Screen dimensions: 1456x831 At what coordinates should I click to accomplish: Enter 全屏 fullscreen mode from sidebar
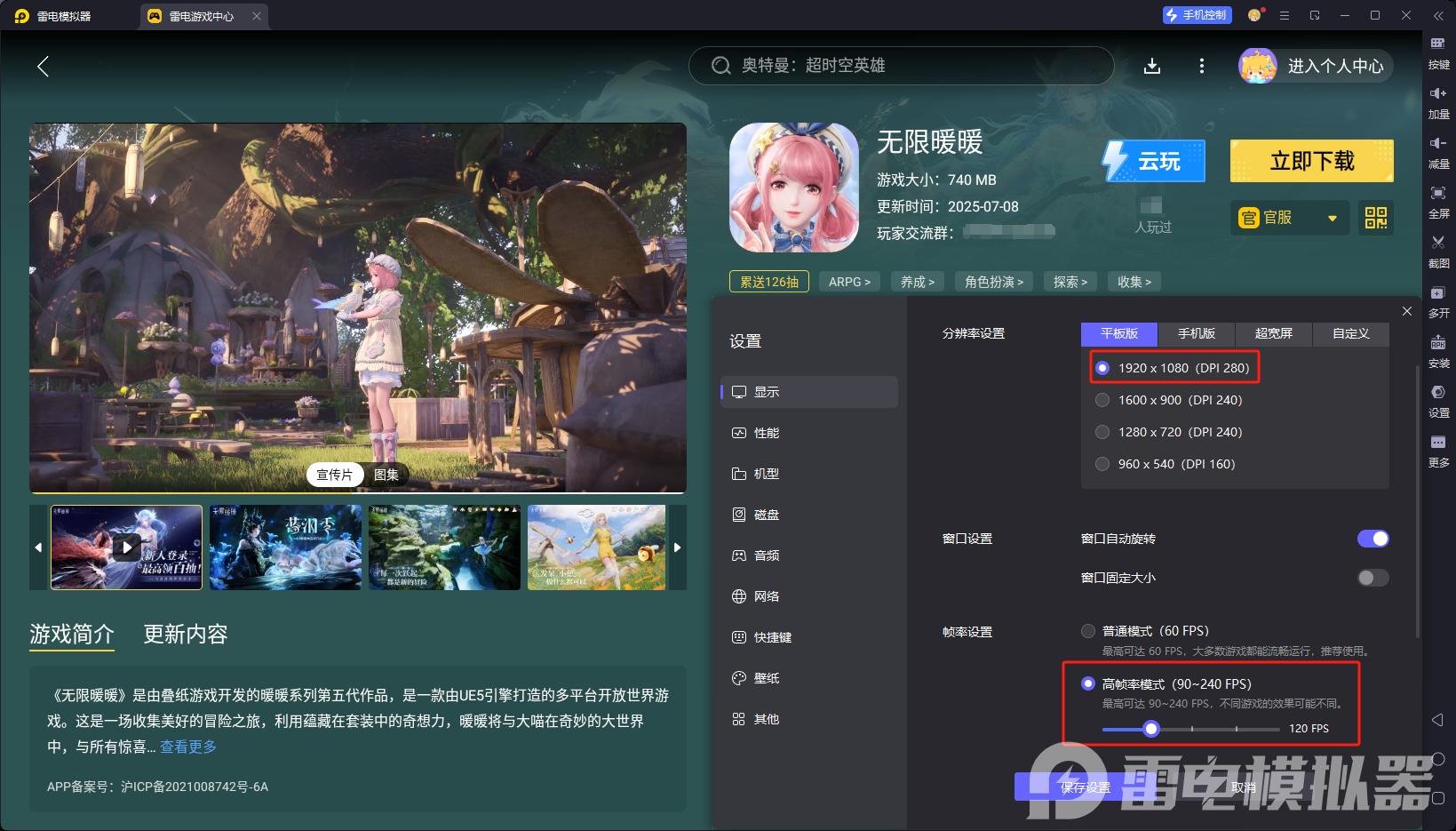(1438, 202)
